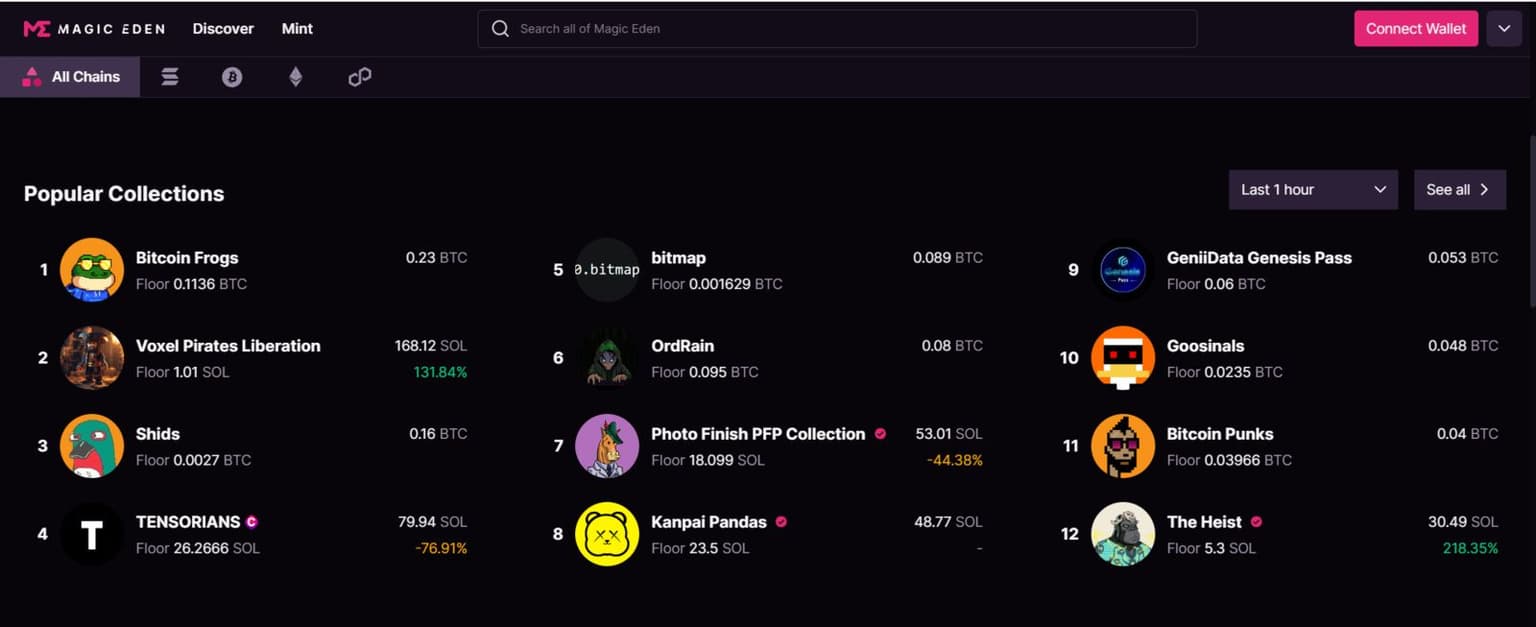Screen dimensions: 1536x627
Task: Open Bitcoin Frogs collection avatar
Action: (92, 270)
